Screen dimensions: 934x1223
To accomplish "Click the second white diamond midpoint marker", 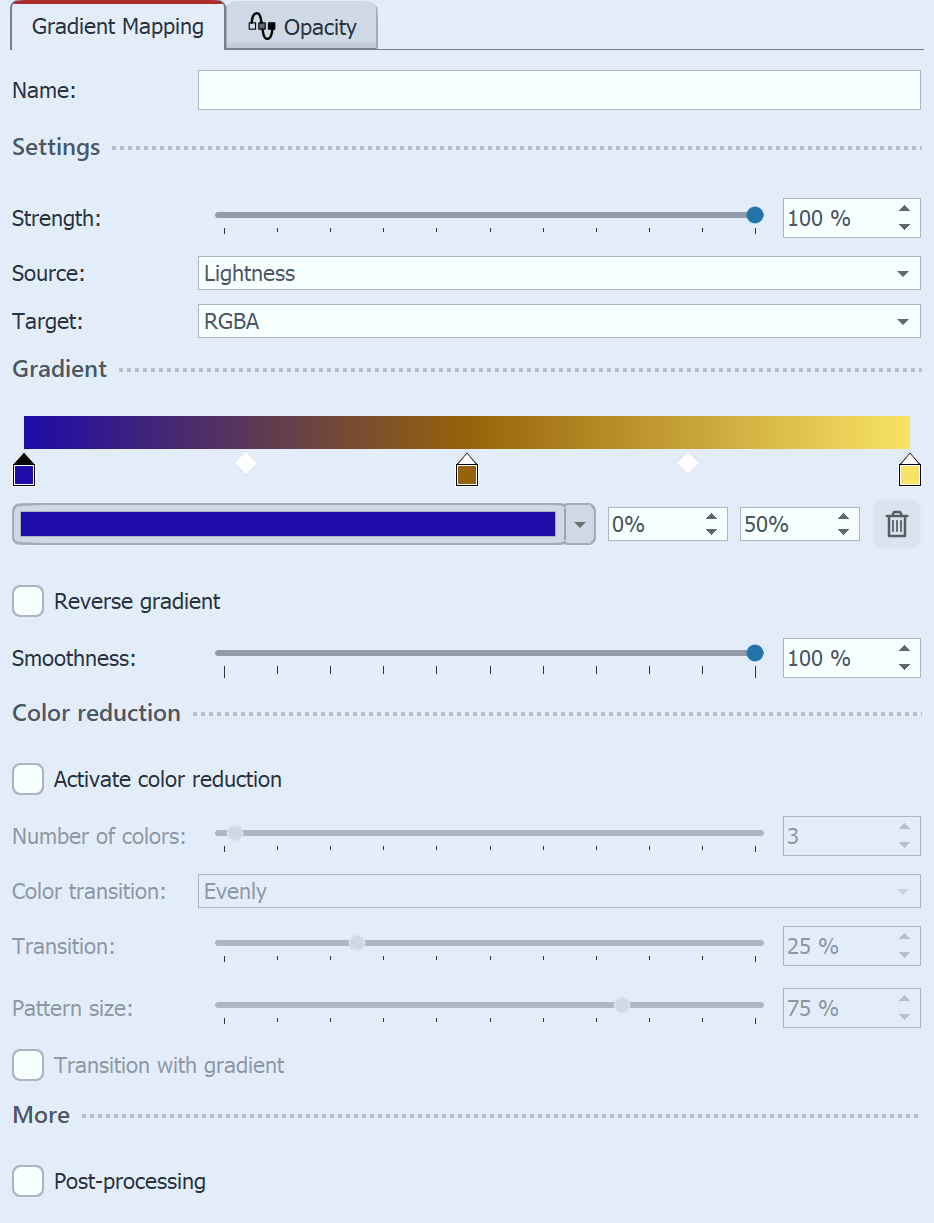I will coord(687,463).
